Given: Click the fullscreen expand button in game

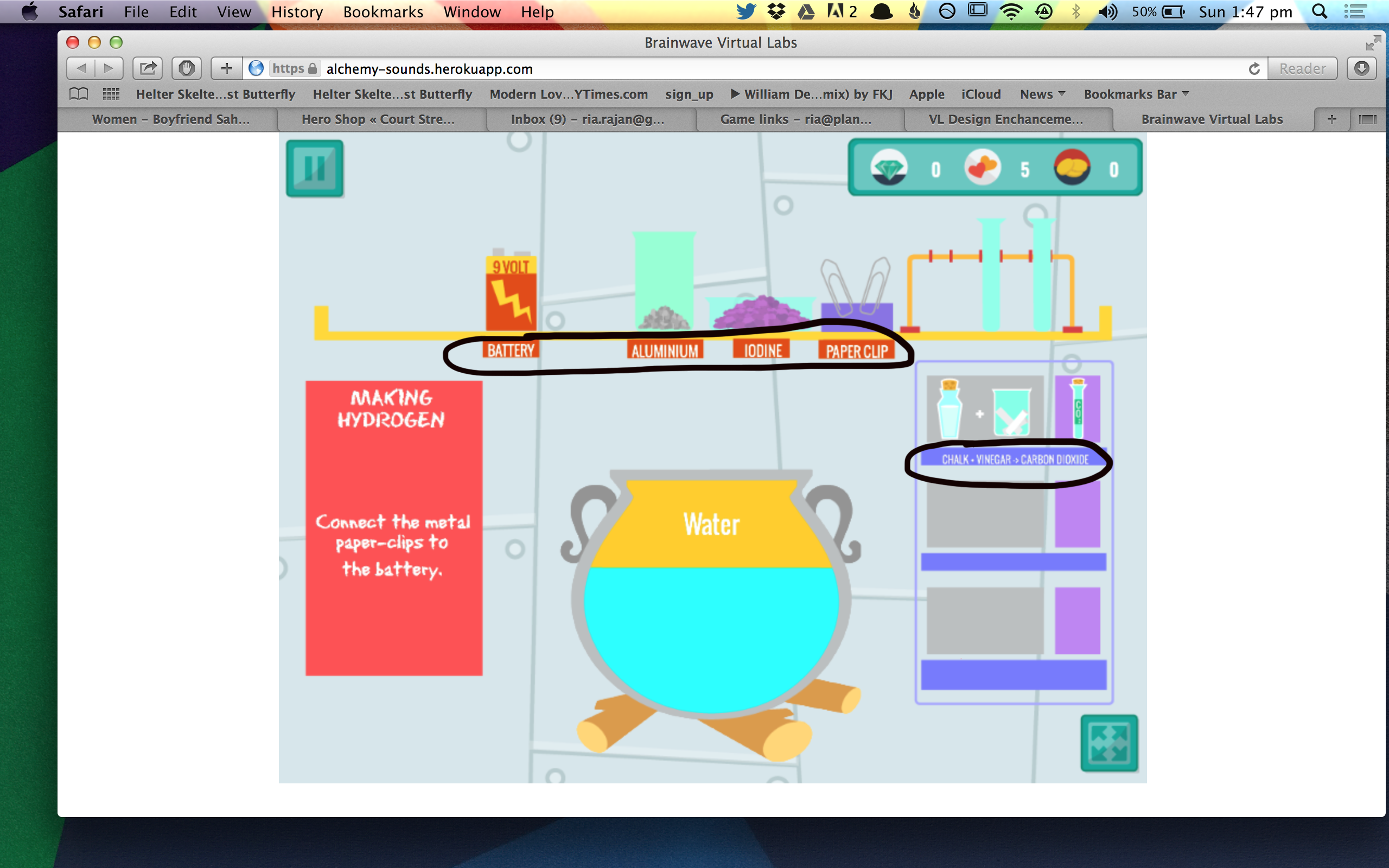Looking at the screenshot, I should (1109, 743).
